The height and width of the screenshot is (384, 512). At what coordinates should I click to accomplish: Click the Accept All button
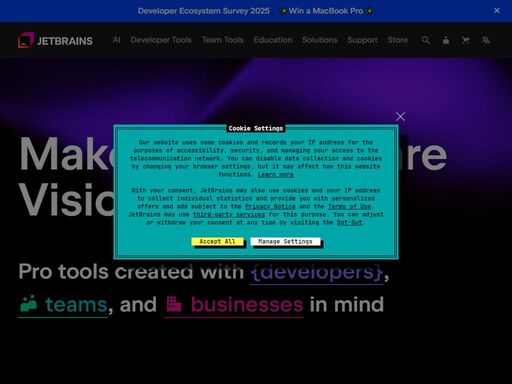point(217,241)
